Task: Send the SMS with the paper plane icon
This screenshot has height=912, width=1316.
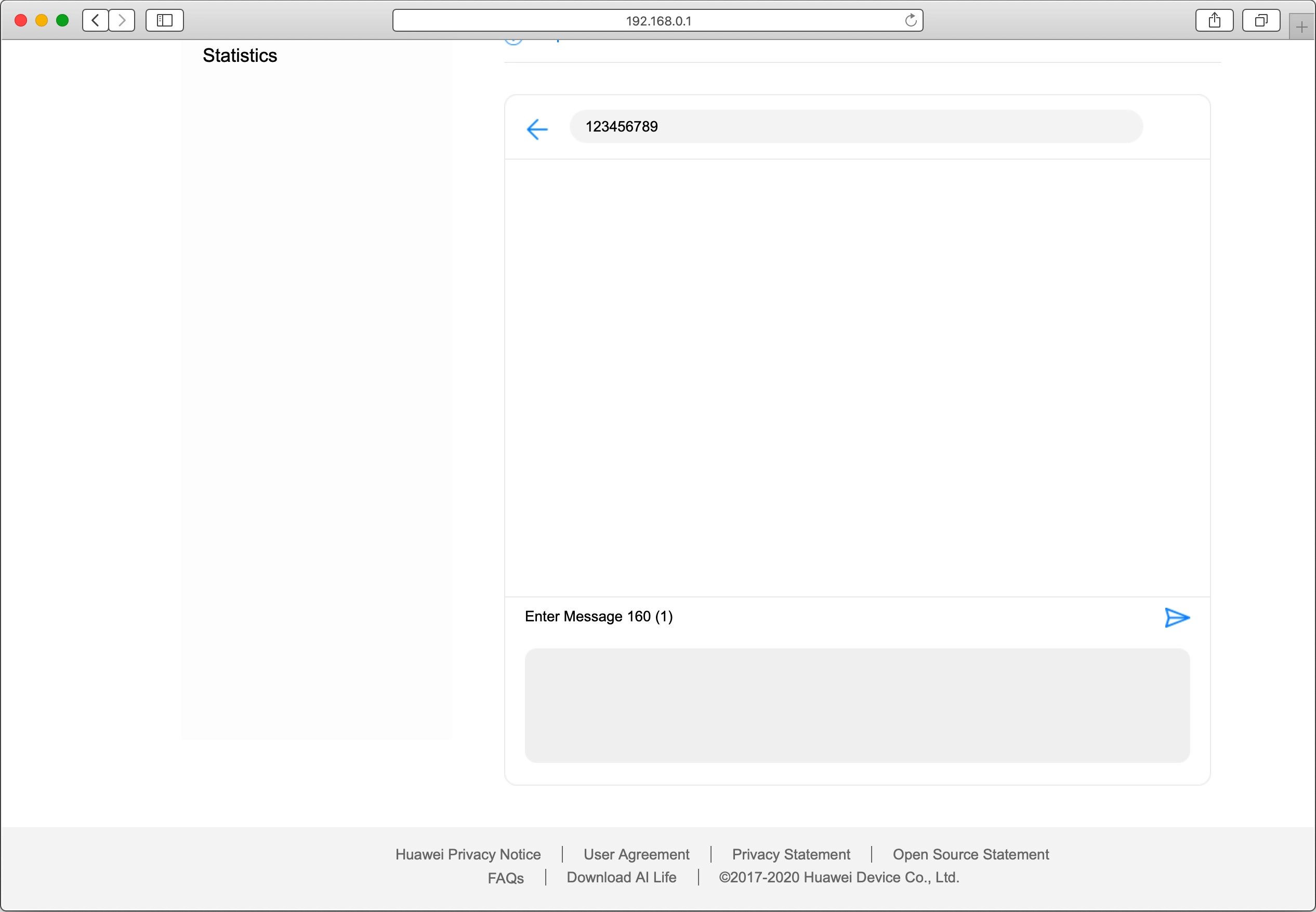Action: click(1177, 618)
